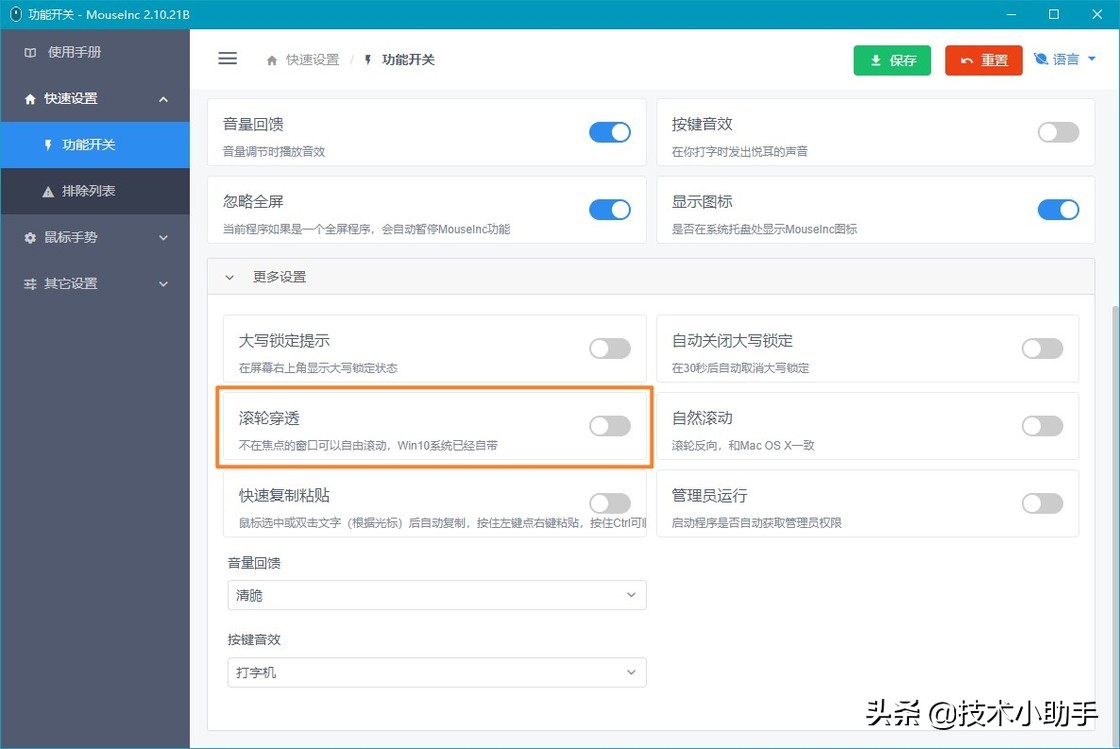
Task: Turn on 滚轮穿透 scroll pass-through
Action: tap(609, 425)
